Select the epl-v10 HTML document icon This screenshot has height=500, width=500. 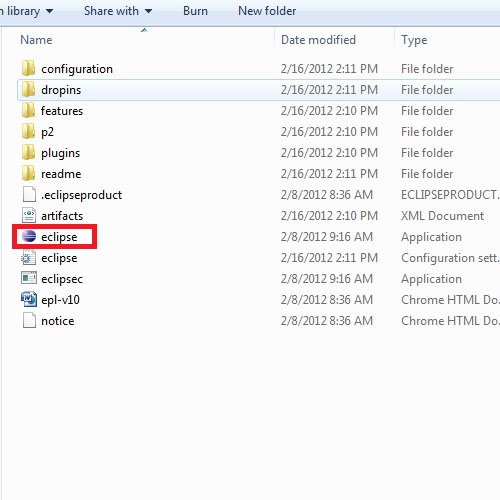pyautogui.click(x=29, y=299)
